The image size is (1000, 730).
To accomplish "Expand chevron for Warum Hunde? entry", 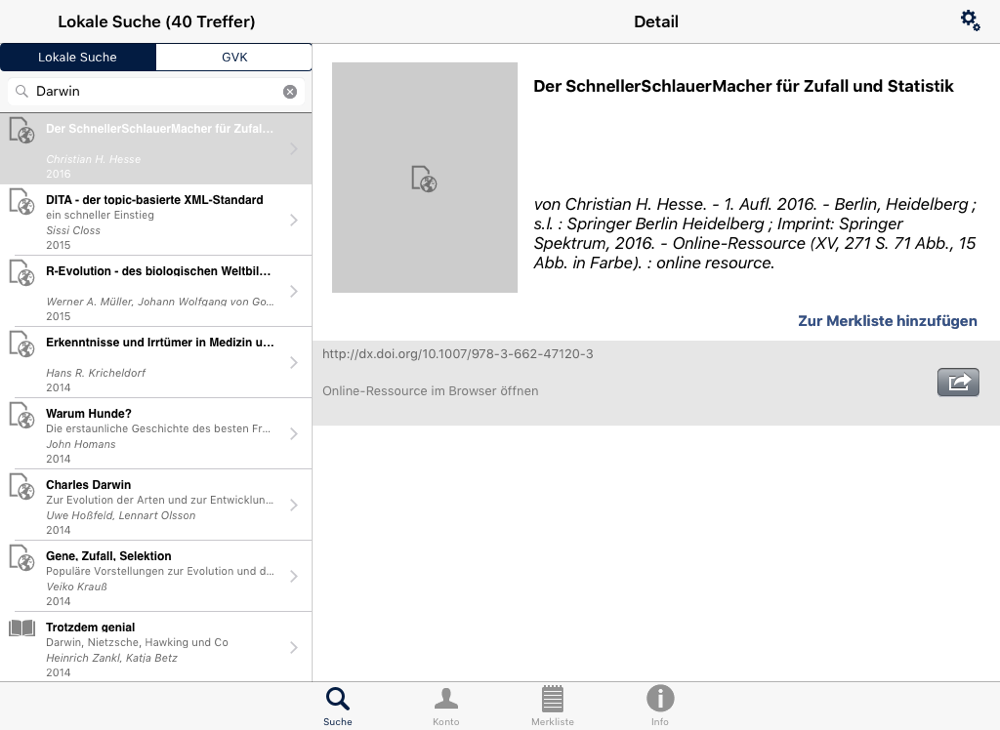I will pyautogui.click(x=293, y=434).
